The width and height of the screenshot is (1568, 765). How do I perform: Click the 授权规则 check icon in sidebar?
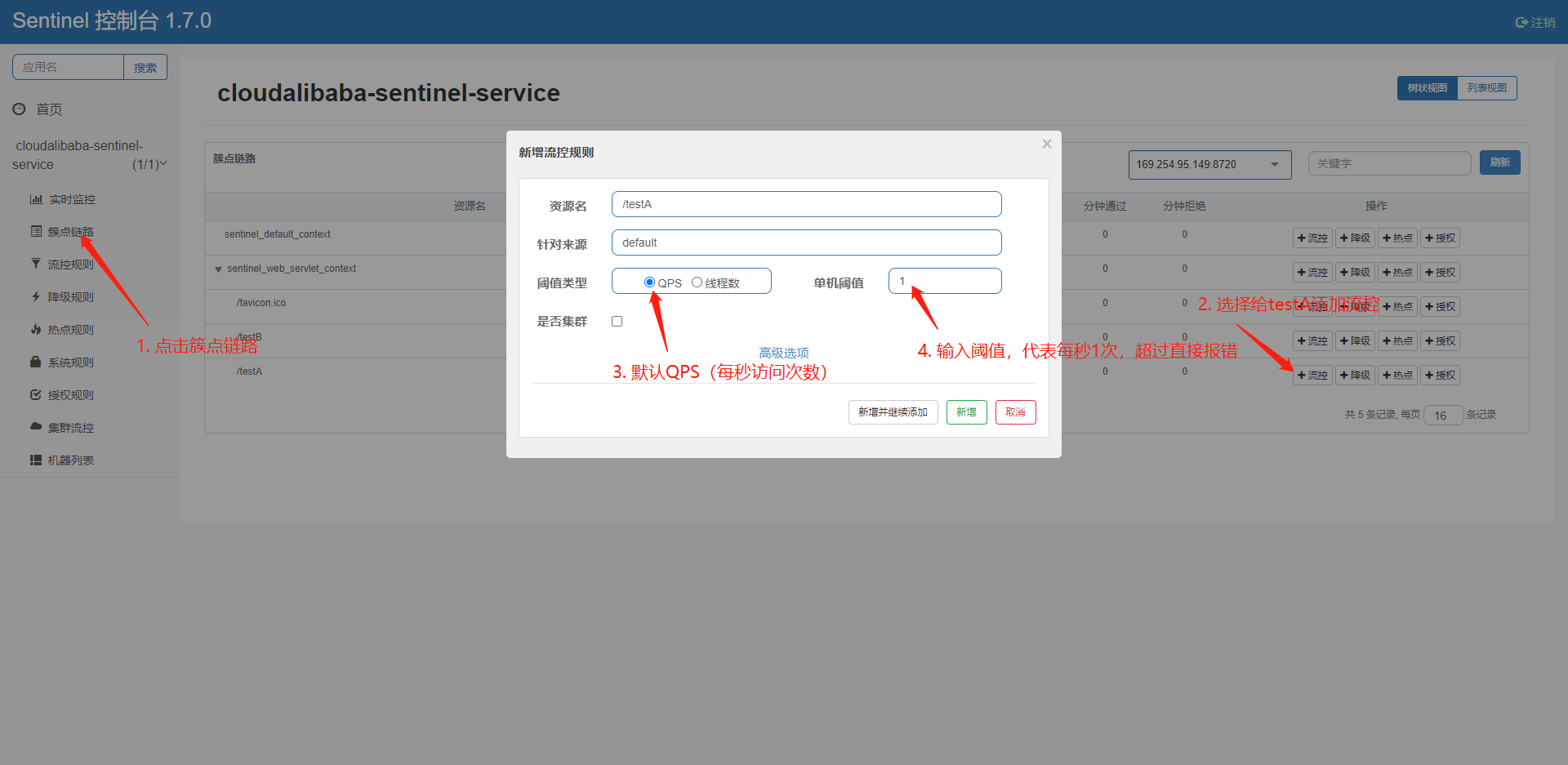(x=36, y=394)
